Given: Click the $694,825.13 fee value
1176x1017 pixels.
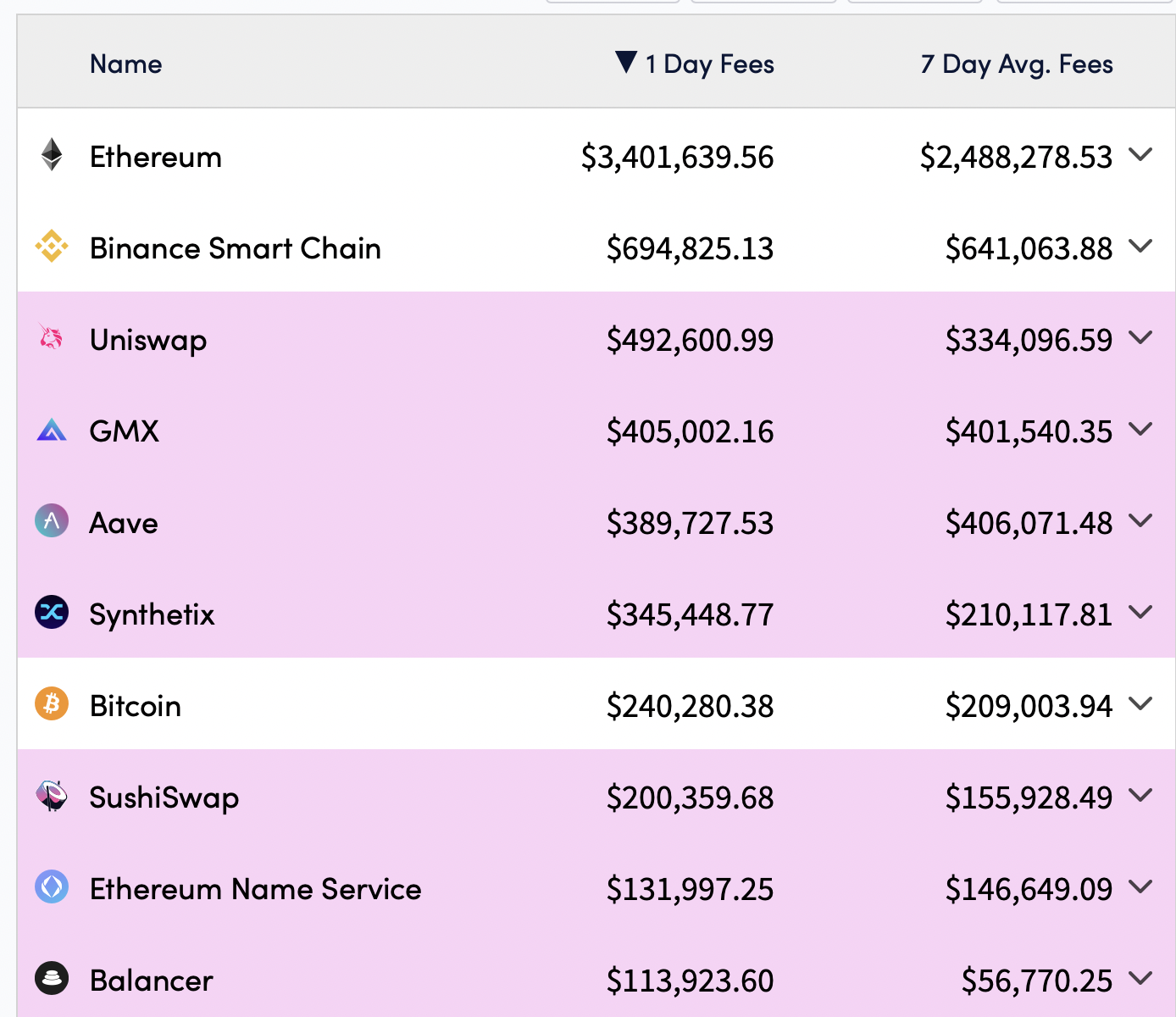Looking at the screenshot, I should coord(691,249).
